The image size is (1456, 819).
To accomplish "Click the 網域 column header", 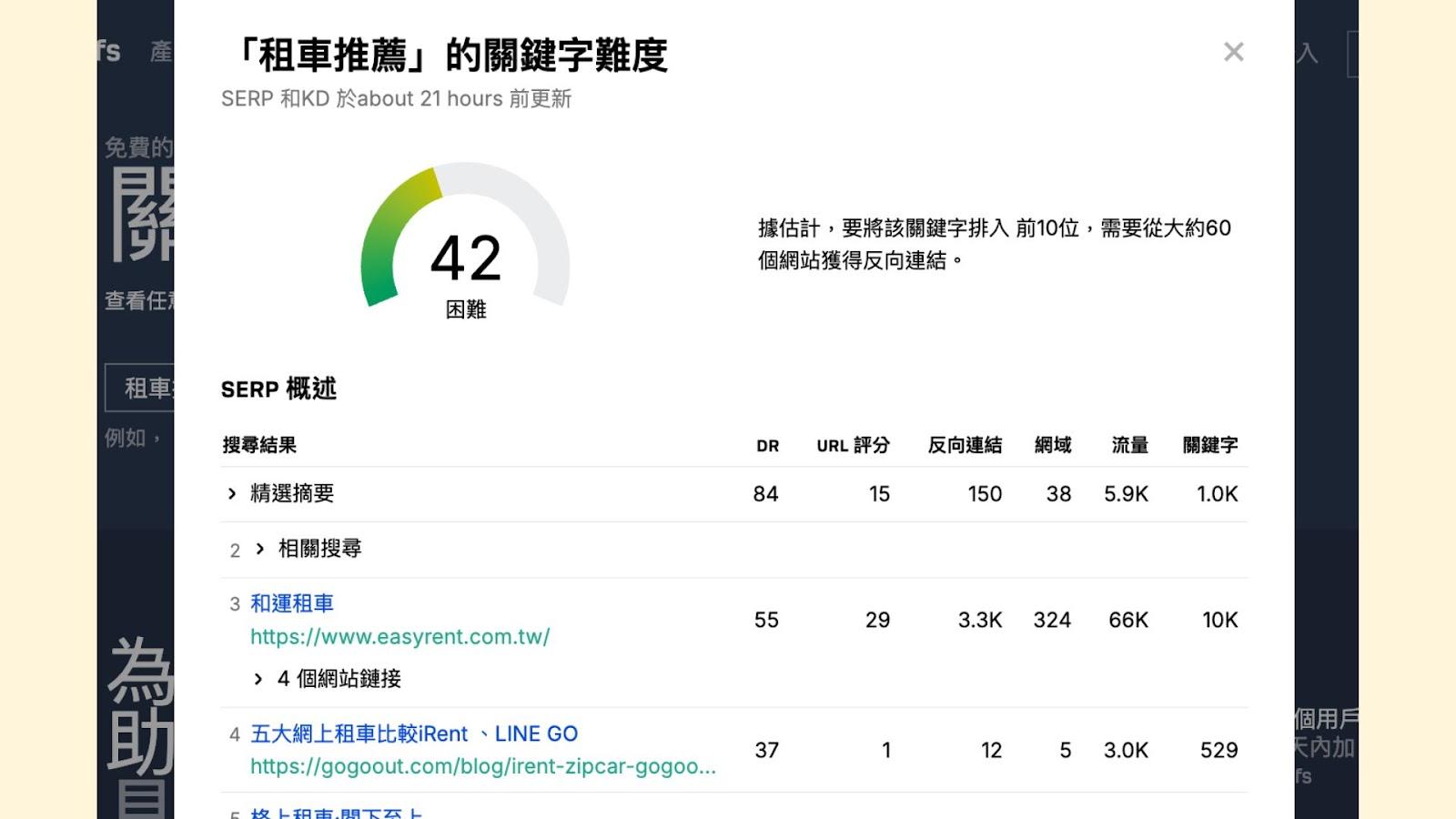I will pos(1053,445).
